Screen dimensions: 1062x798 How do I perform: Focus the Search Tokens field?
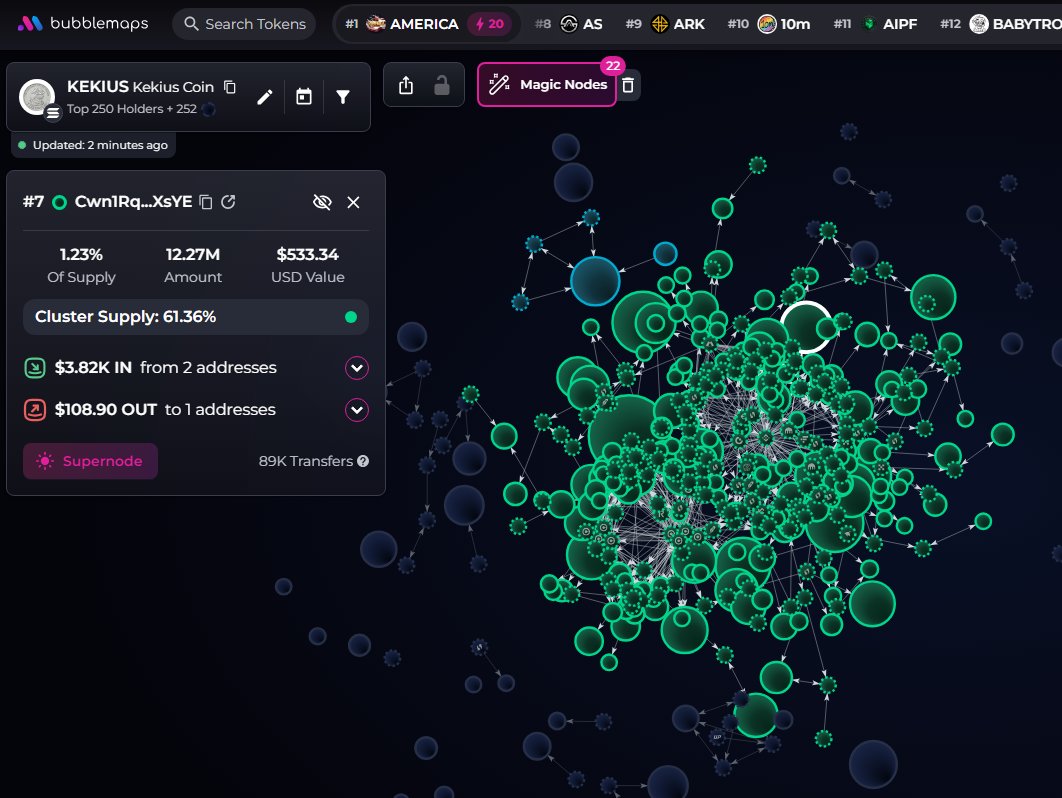click(245, 24)
